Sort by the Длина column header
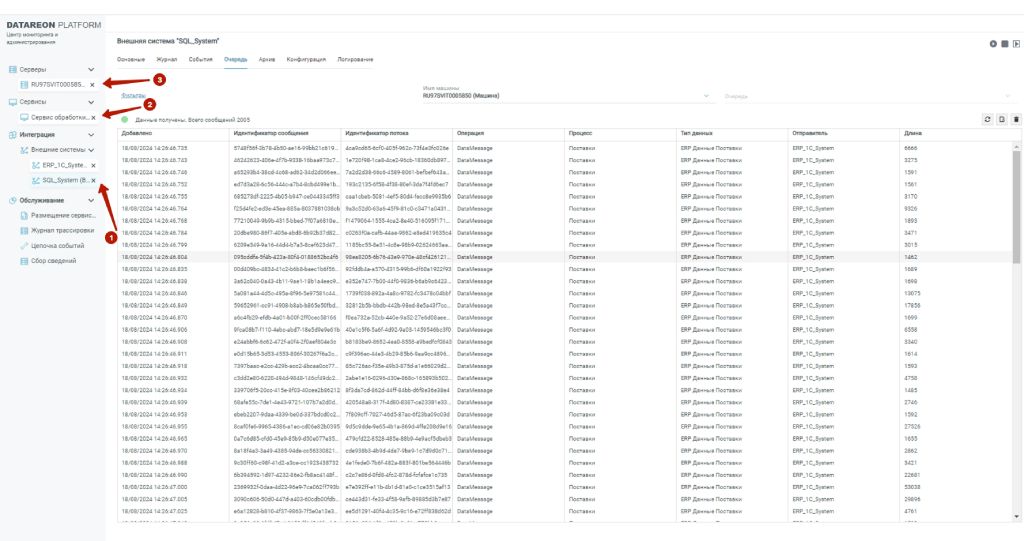The width and height of the screenshot is (1024, 541). 912,133
